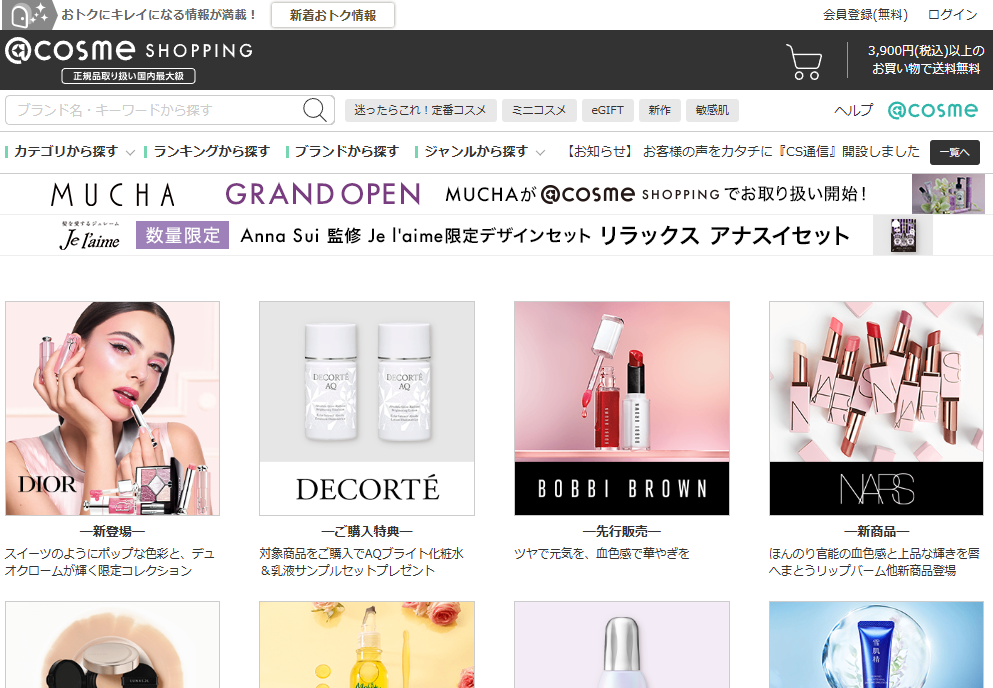993x688 pixels.
Task: Open ブランドから探す menu
Action: 346,152
